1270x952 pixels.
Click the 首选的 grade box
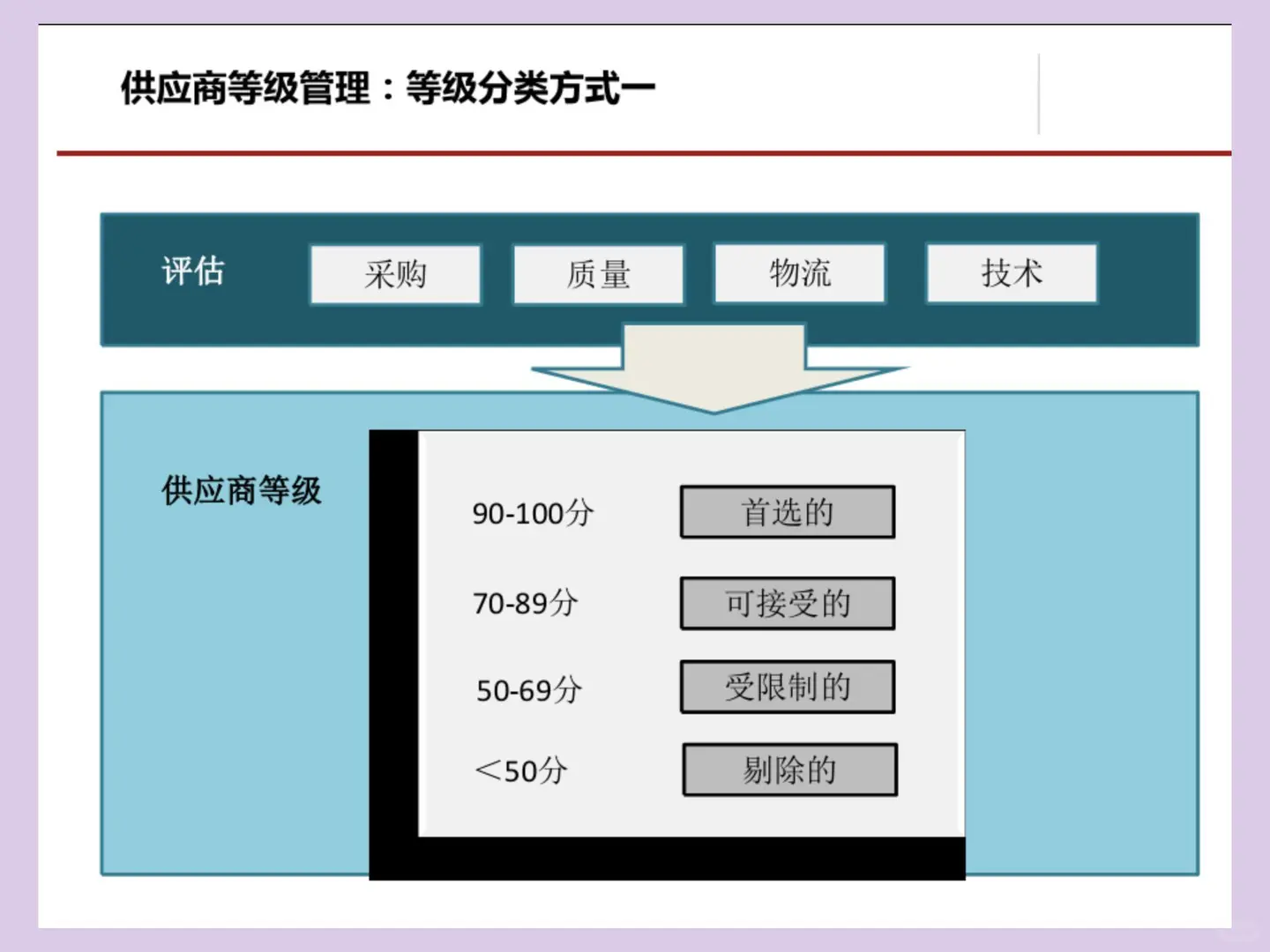(x=788, y=512)
